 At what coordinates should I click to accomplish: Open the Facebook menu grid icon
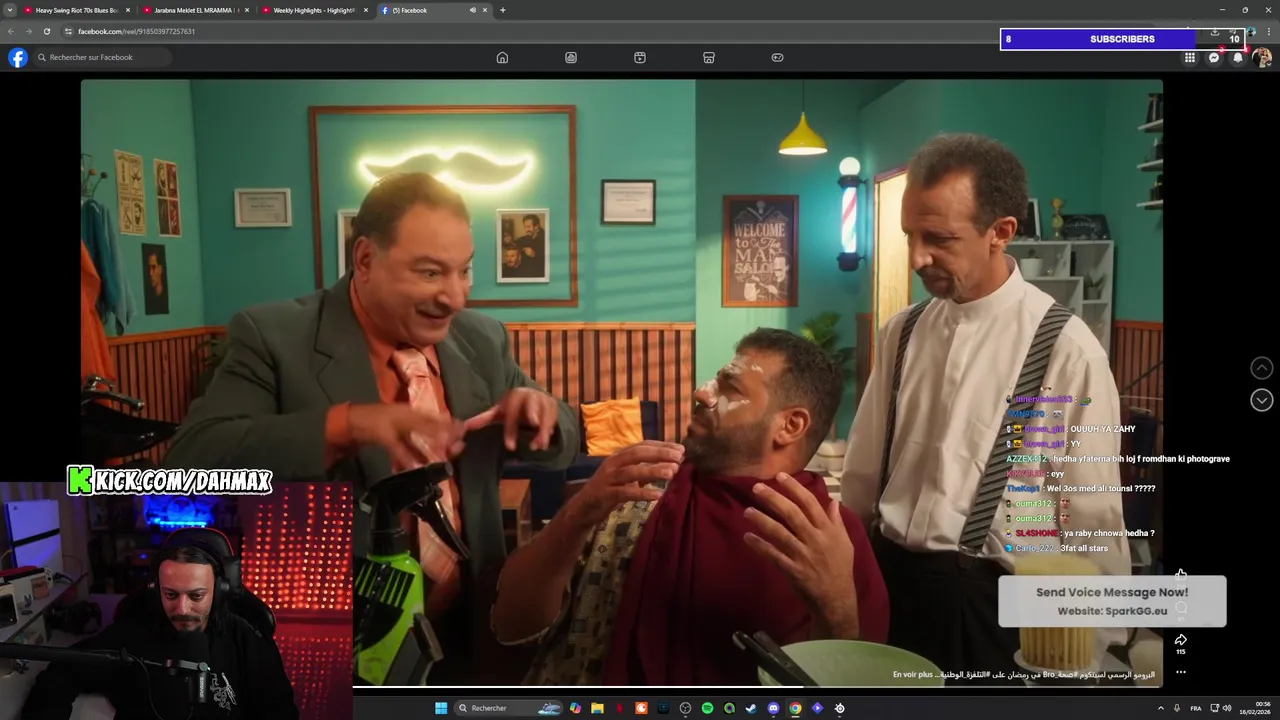click(x=1190, y=57)
